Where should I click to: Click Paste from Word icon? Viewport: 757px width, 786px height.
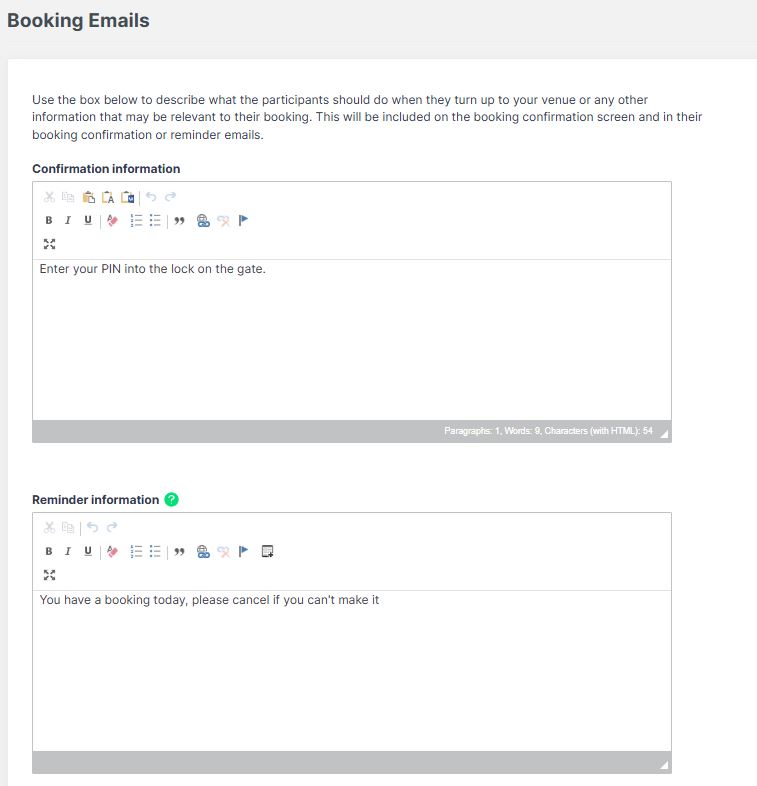(128, 197)
